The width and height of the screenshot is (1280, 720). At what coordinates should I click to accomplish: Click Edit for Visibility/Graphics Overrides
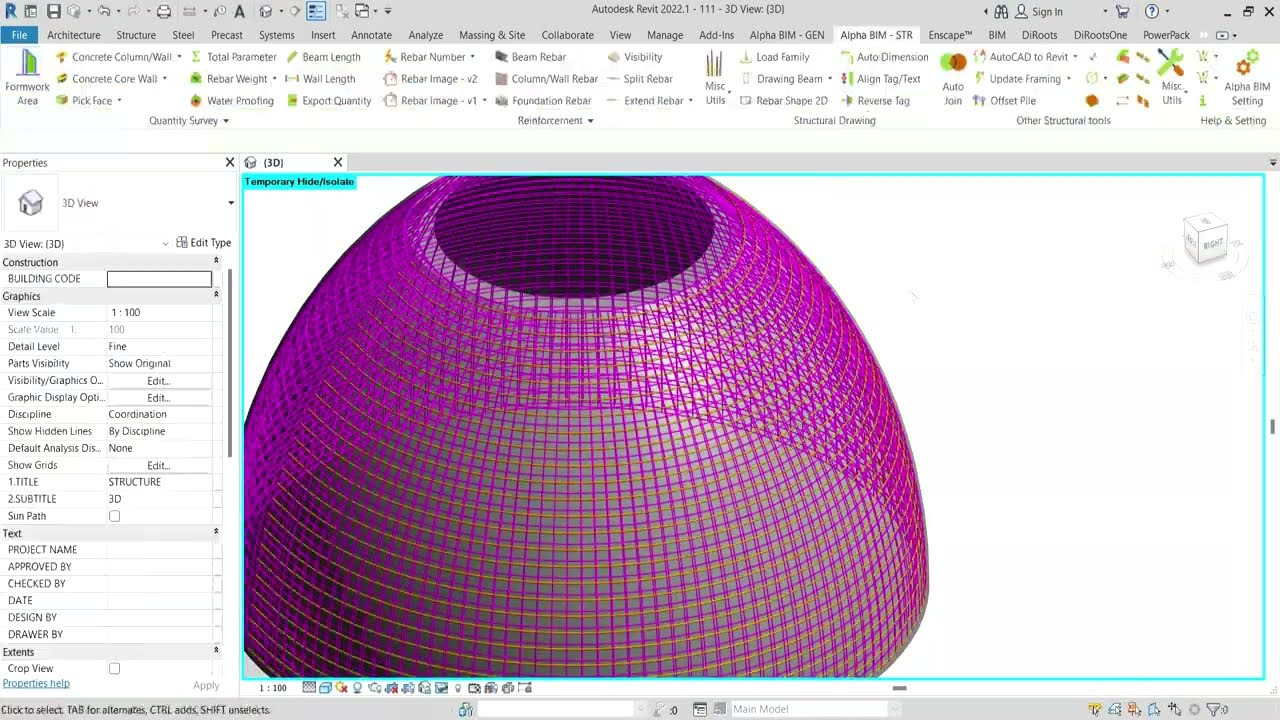pos(158,381)
